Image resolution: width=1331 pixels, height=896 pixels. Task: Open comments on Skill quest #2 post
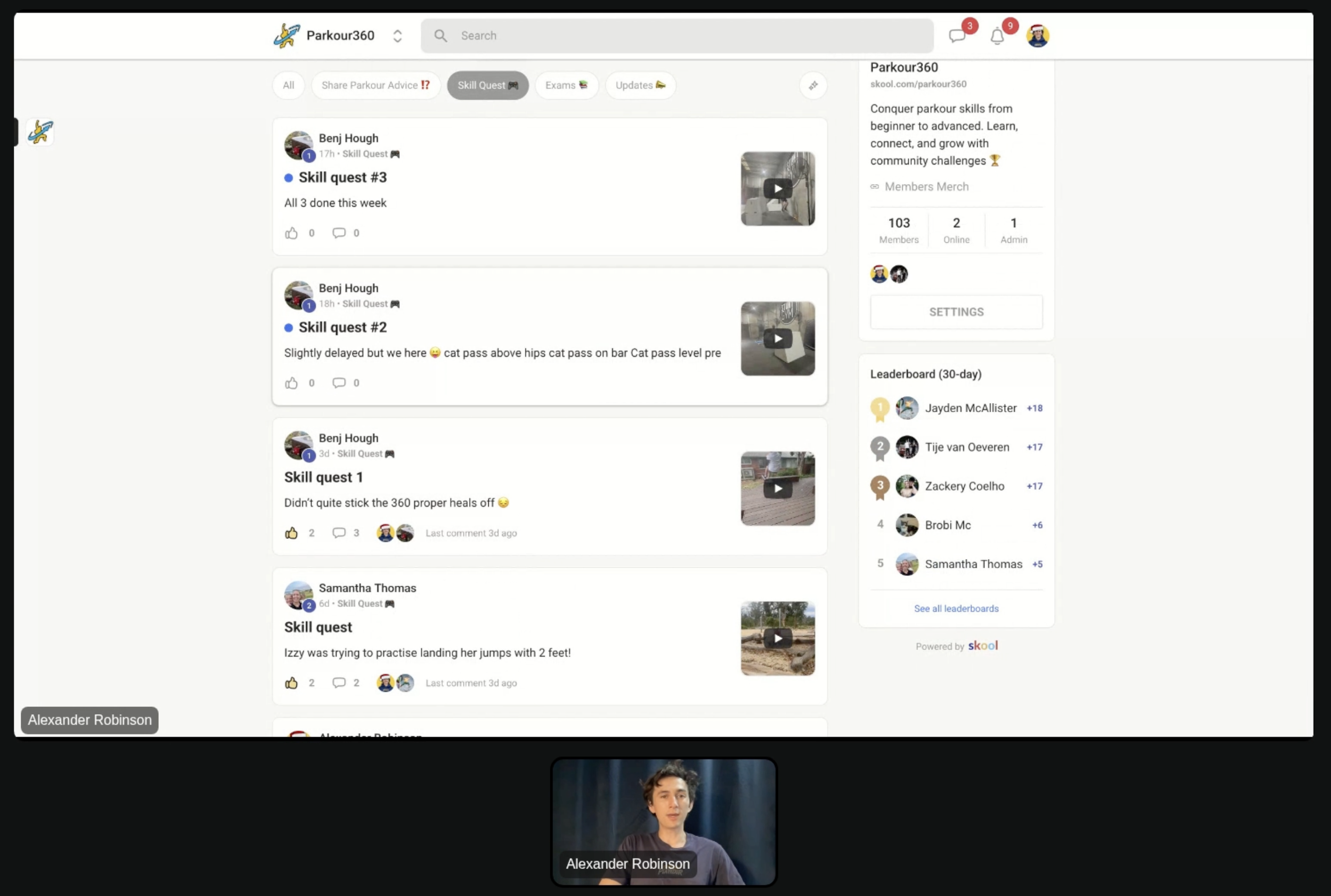click(339, 383)
